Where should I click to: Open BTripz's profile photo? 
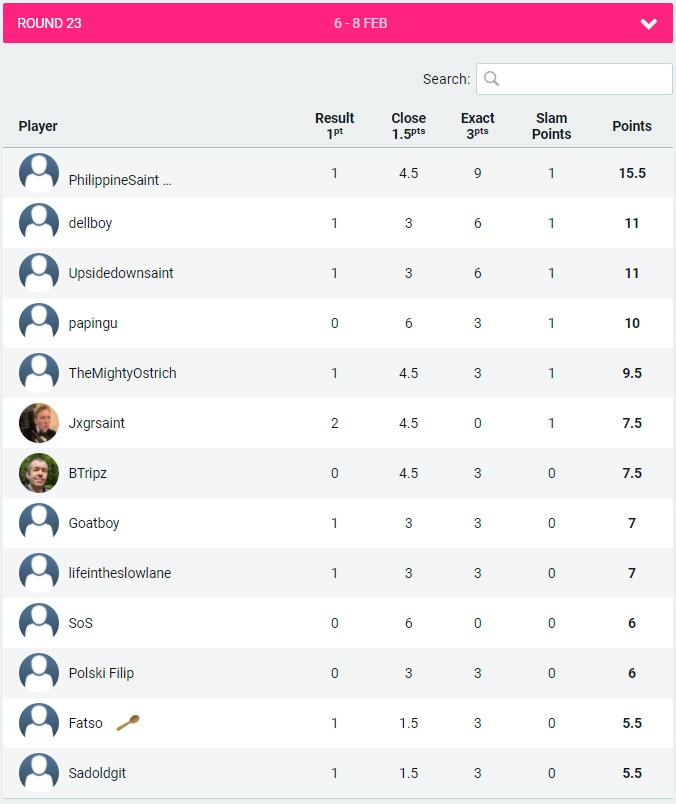coord(39,473)
